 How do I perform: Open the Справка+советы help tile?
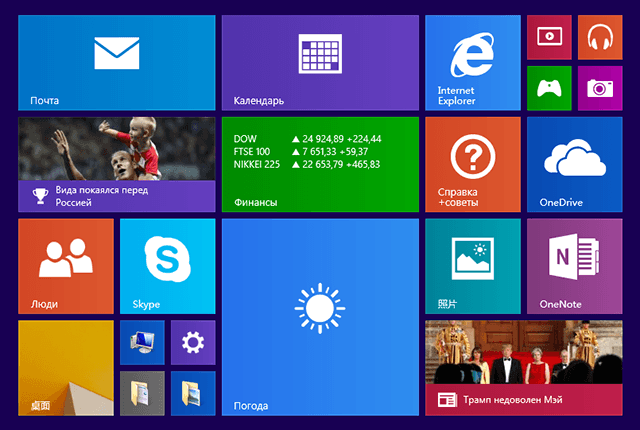pyautogui.click(x=473, y=164)
